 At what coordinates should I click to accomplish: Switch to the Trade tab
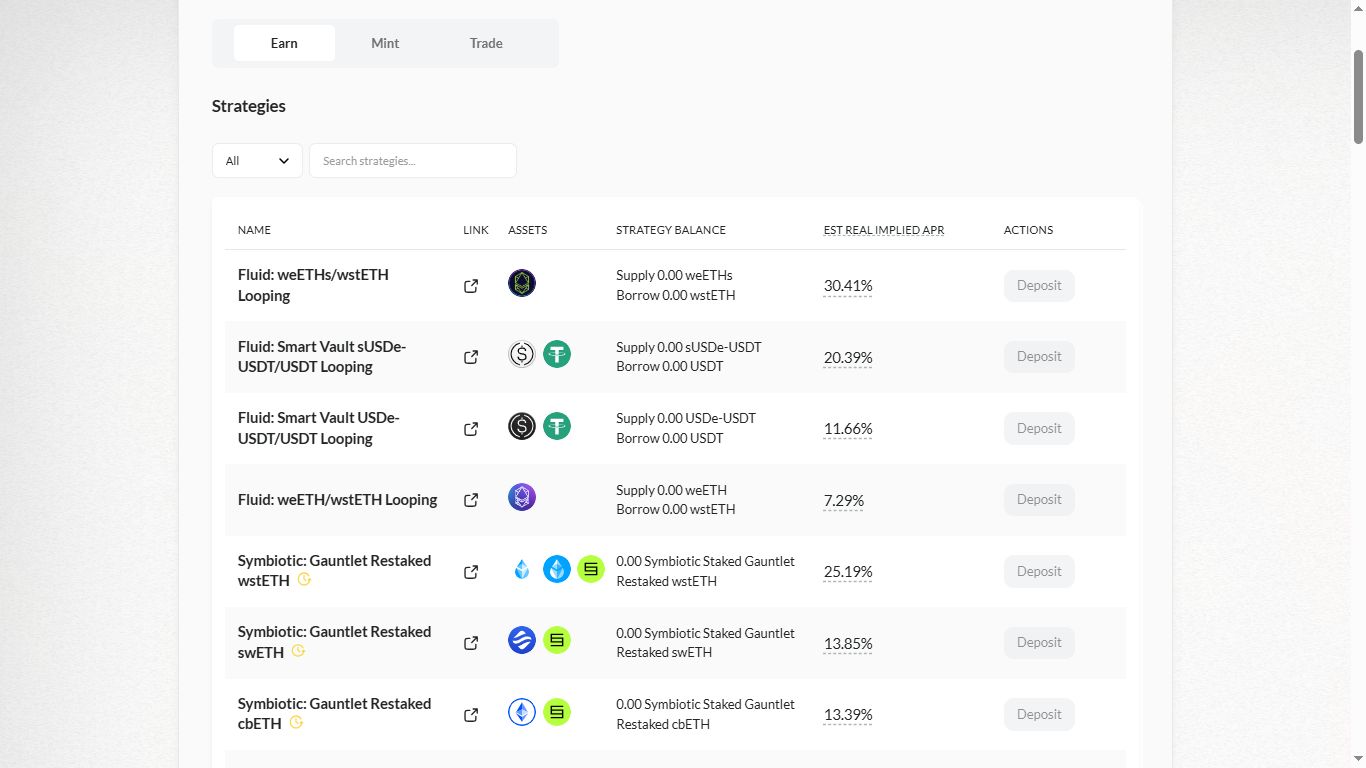tap(486, 43)
